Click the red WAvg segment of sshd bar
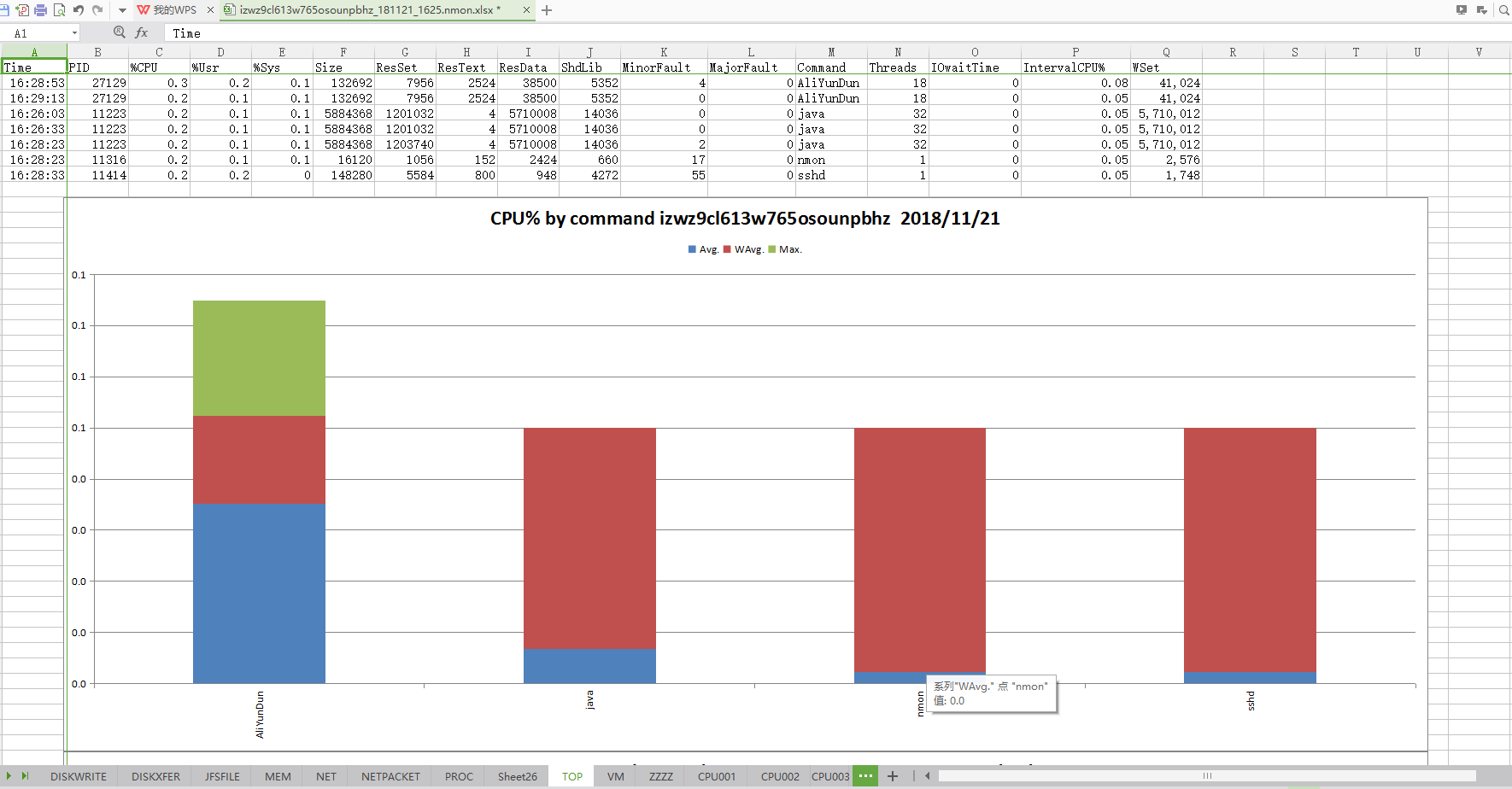This screenshot has height=789, width=1512. [1250, 550]
